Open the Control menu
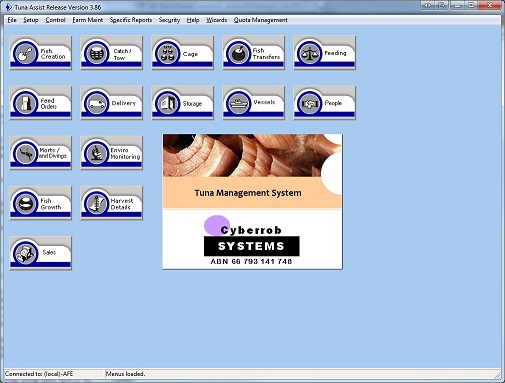 click(x=55, y=20)
